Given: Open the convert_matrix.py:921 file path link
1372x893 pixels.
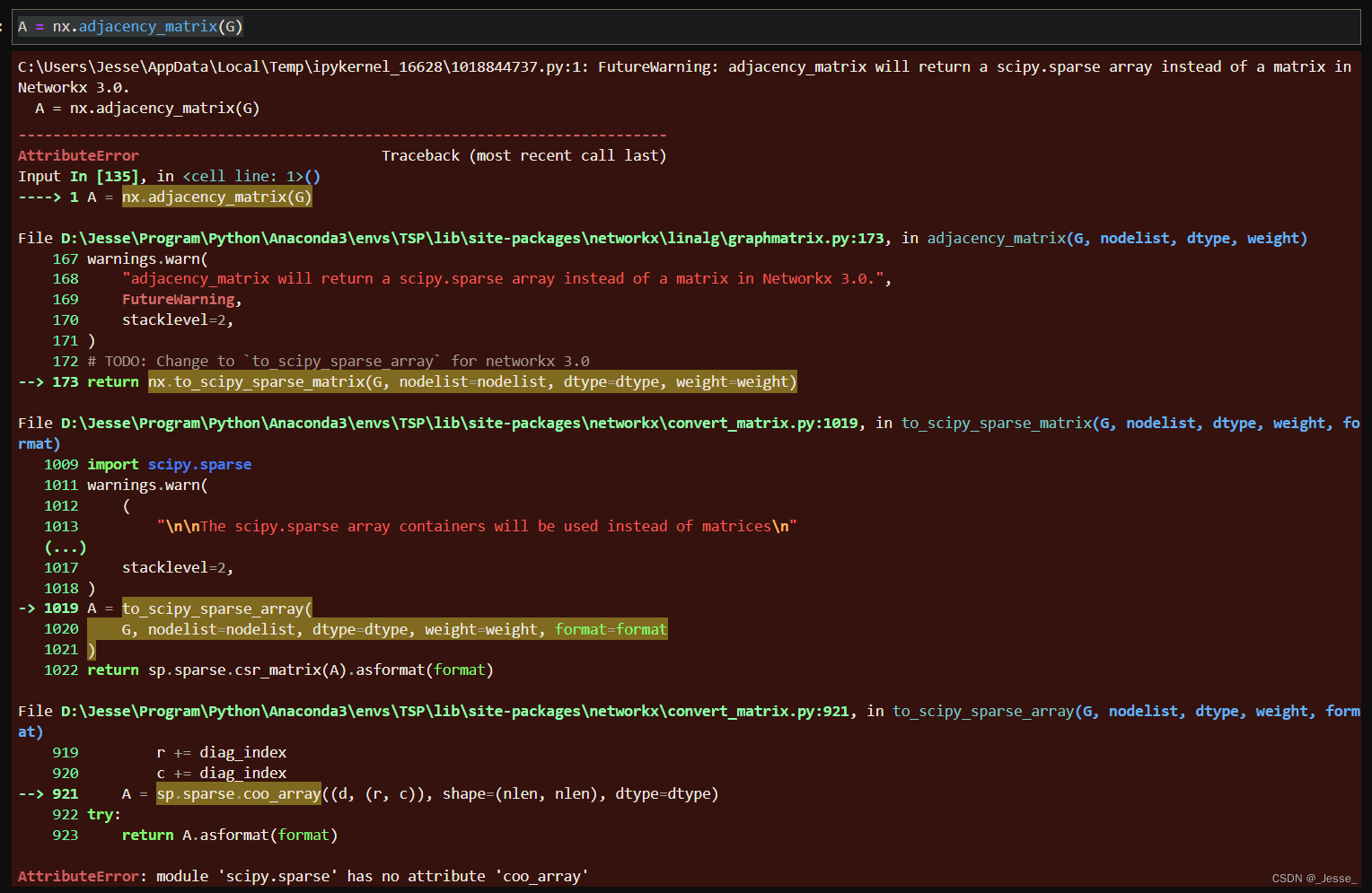Looking at the screenshot, I should click(453, 711).
